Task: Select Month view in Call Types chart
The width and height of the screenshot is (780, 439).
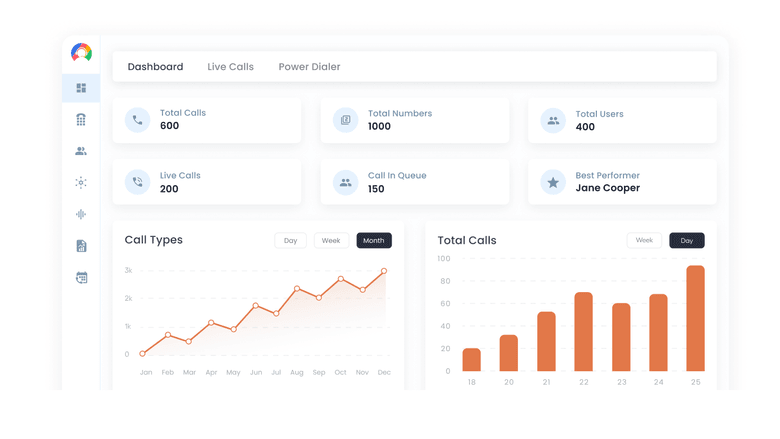Action: tap(374, 241)
